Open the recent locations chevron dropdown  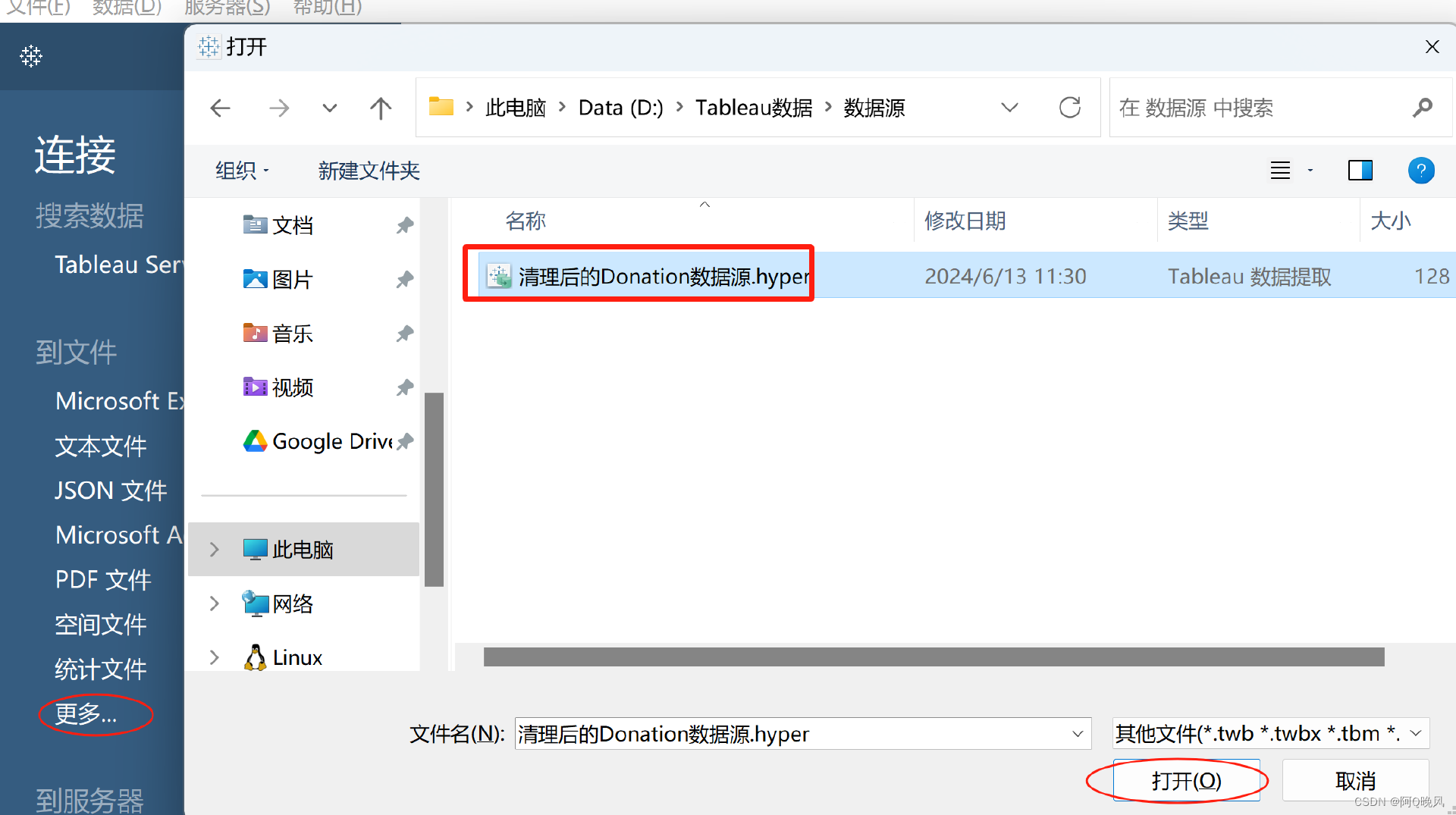[x=329, y=108]
